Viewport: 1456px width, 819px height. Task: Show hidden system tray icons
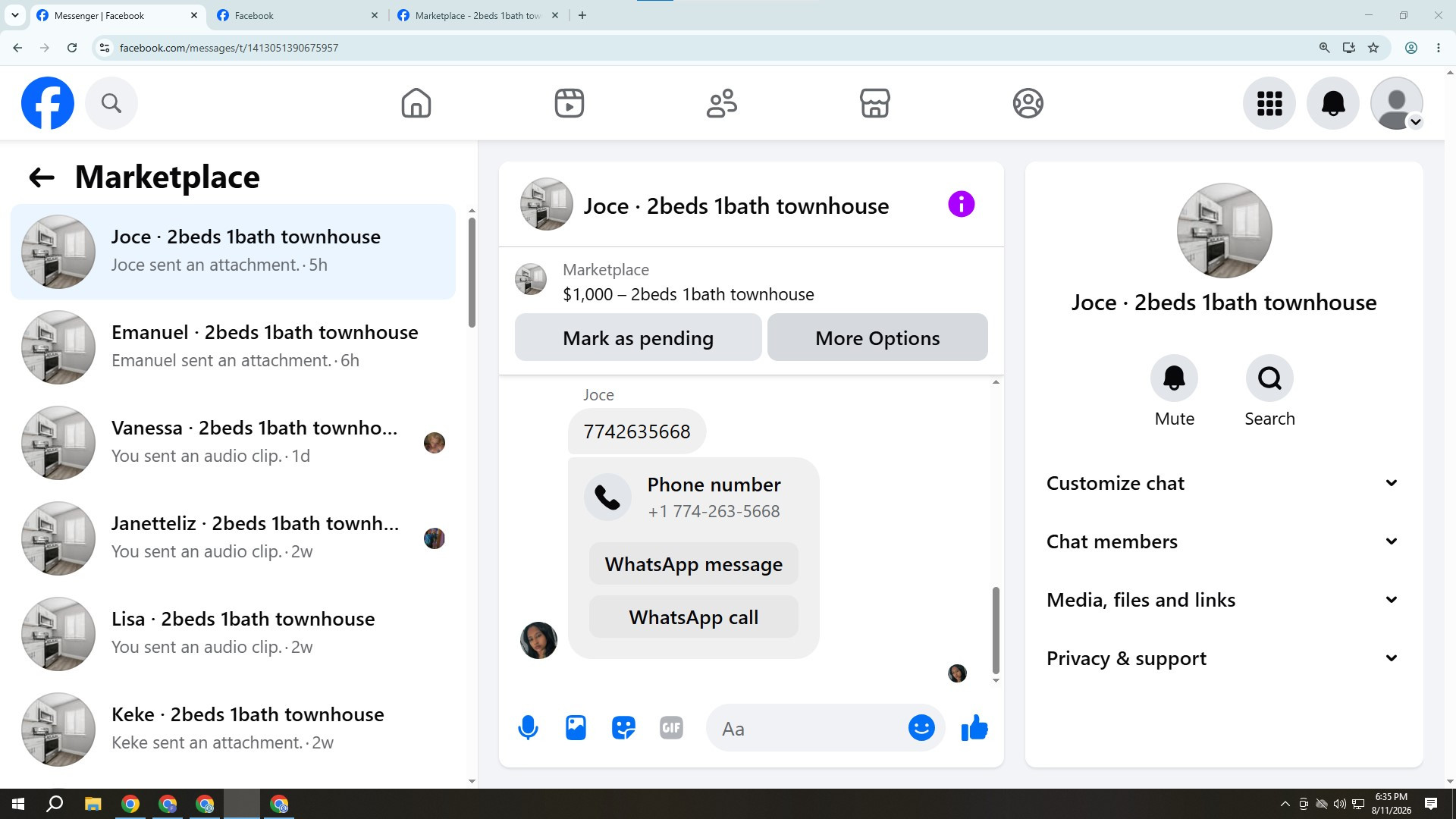click(1285, 804)
